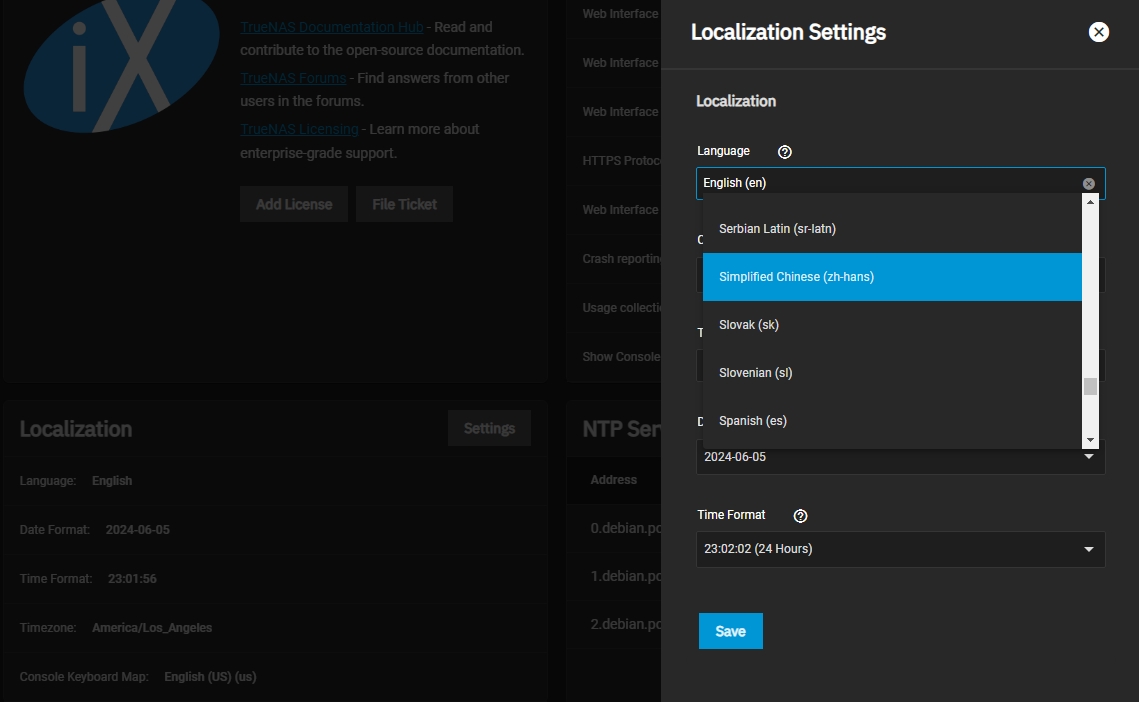Open the Localization card Settings button
The height and width of the screenshot is (702, 1139).
click(x=489, y=428)
